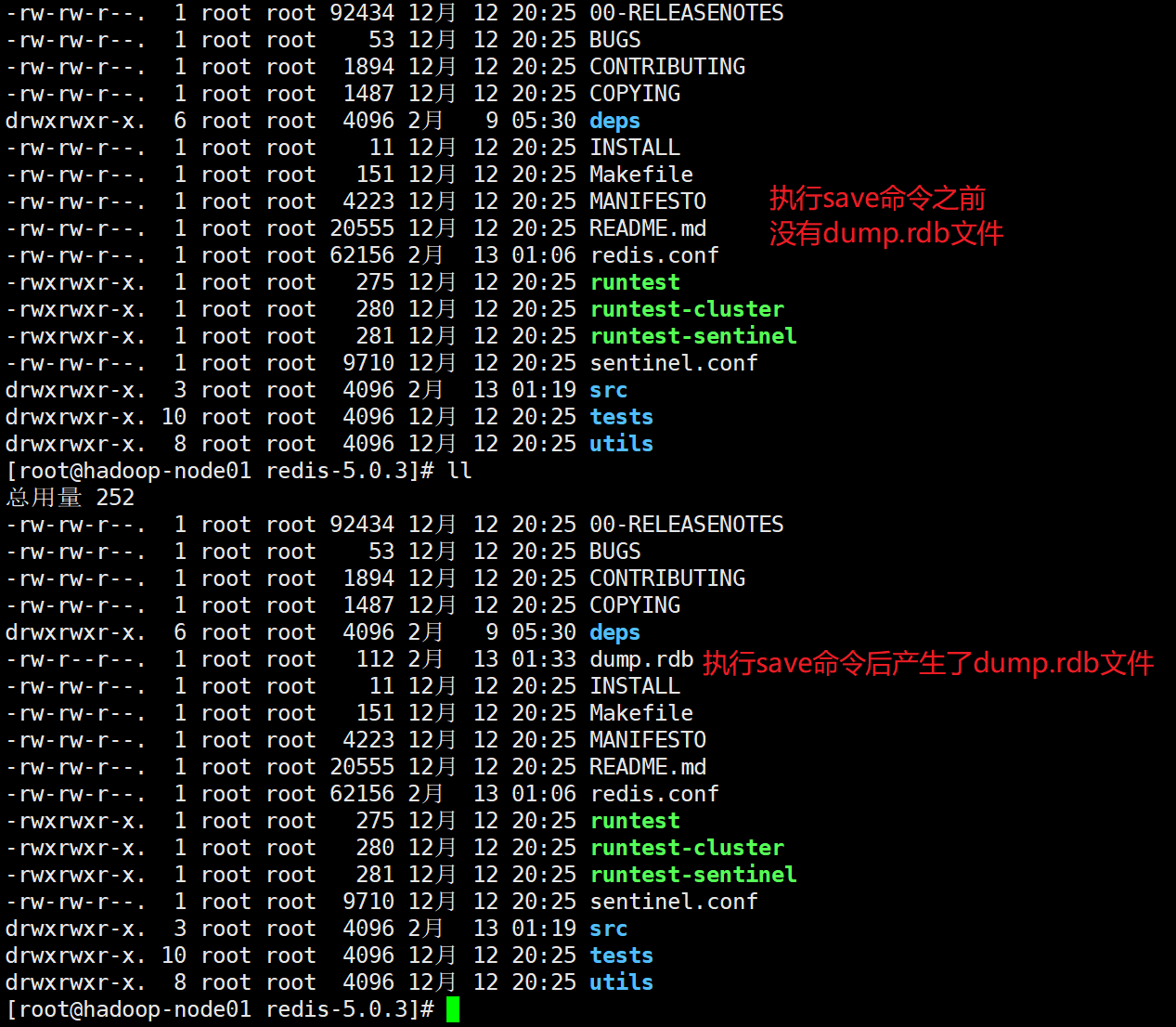
Task: Click 'MANIFESTO' in the upper listing
Action: 648,201
